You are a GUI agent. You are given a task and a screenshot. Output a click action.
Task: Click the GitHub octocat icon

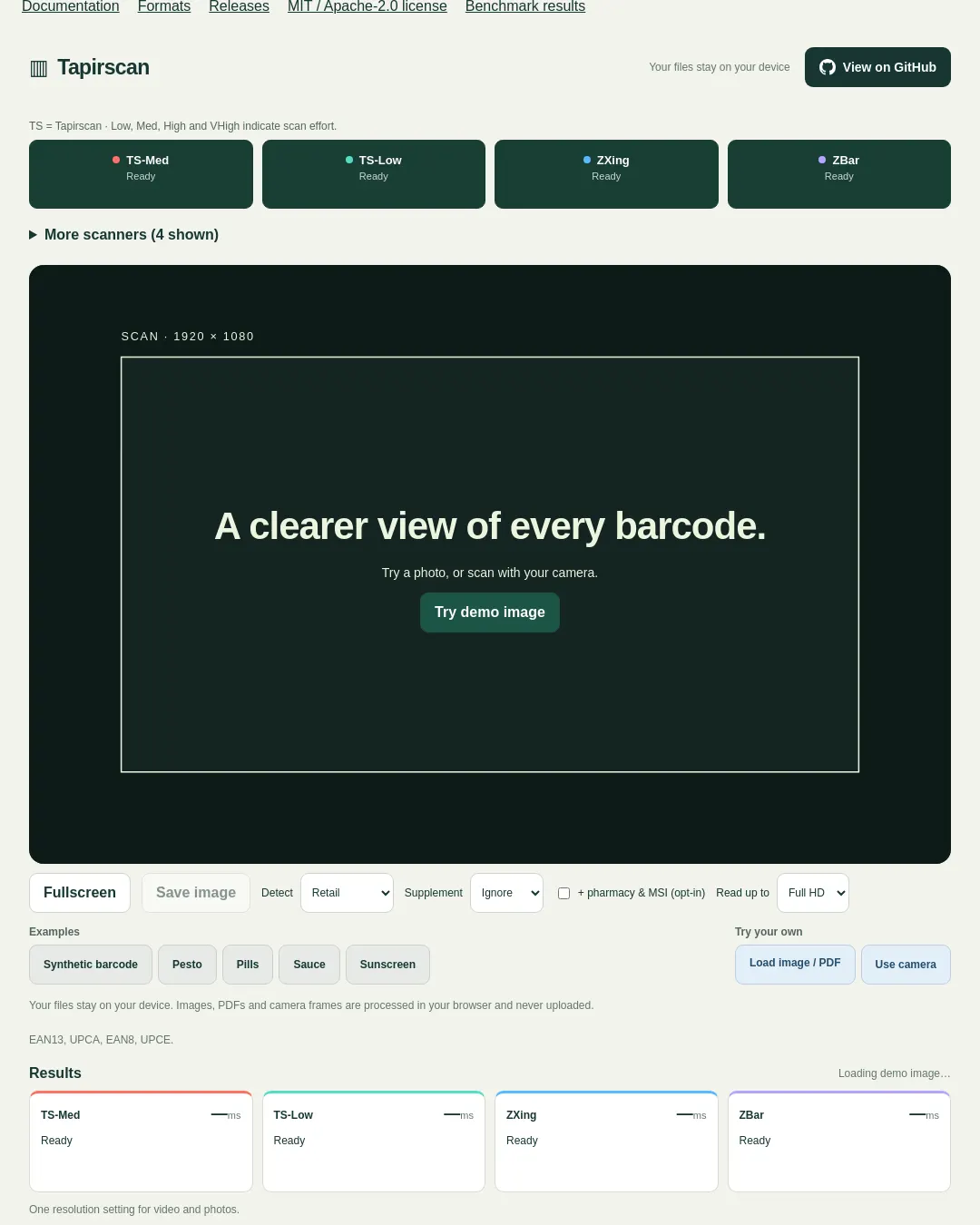[828, 67]
